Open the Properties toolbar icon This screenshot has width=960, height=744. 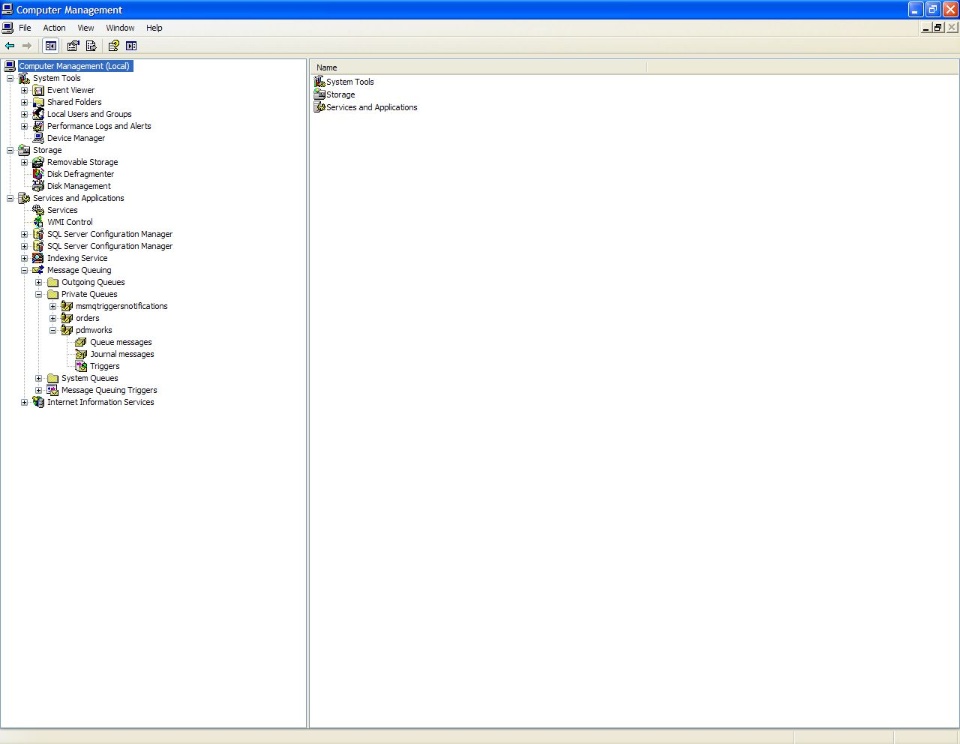(x=73, y=46)
